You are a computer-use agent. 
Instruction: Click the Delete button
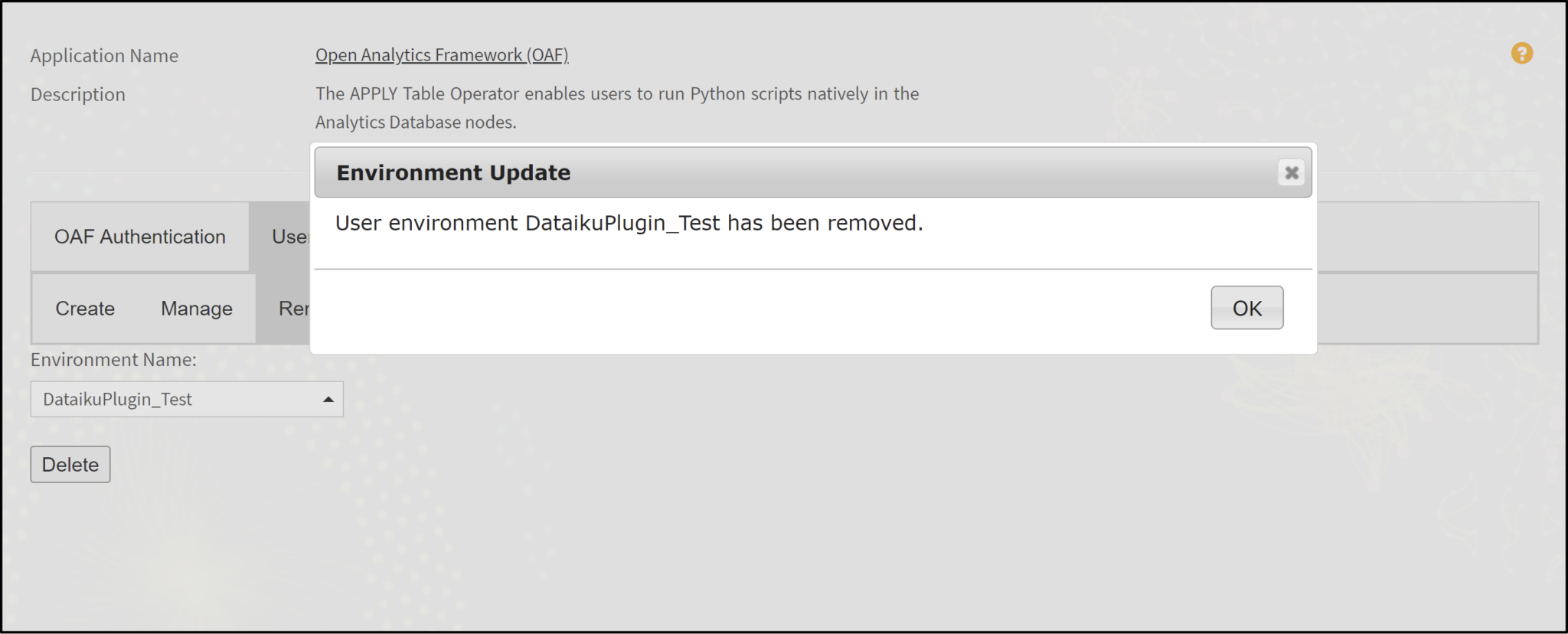tap(70, 465)
